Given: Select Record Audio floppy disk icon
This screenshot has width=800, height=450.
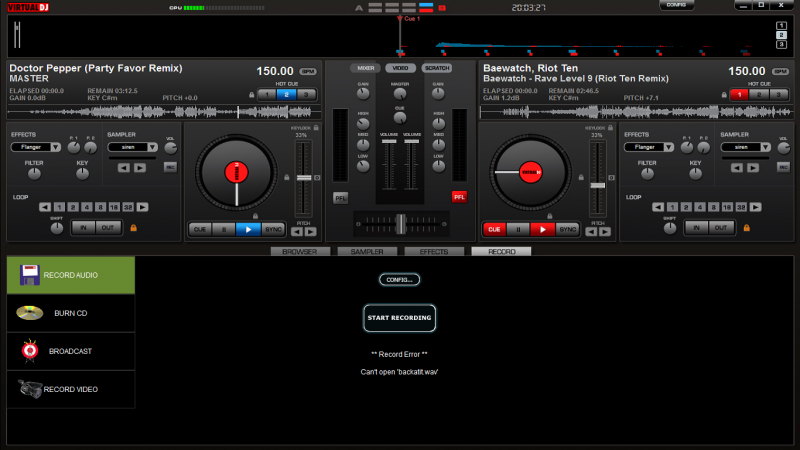Looking at the screenshot, I should pyautogui.click(x=29, y=275).
